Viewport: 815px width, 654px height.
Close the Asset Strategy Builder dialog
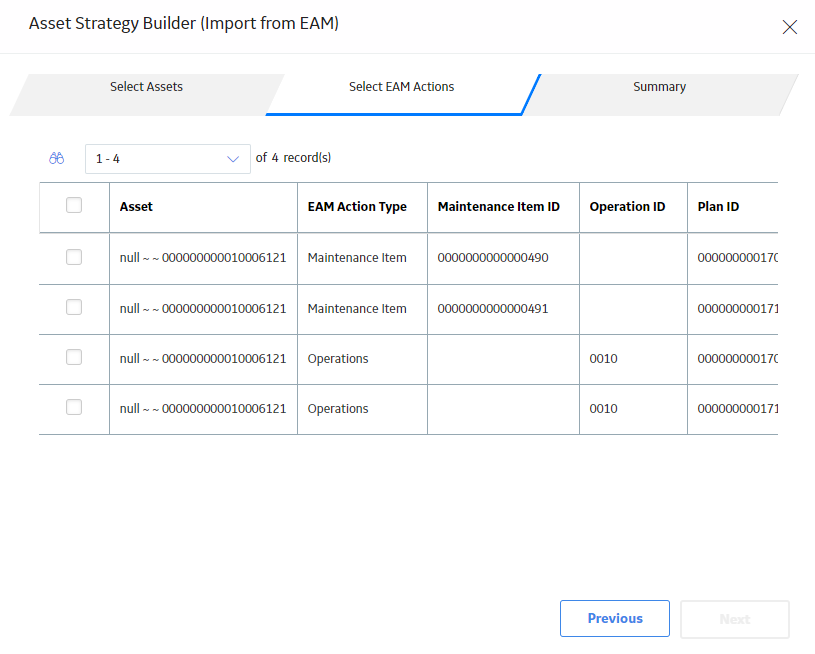pyautogui.click(x=790, y=27)
